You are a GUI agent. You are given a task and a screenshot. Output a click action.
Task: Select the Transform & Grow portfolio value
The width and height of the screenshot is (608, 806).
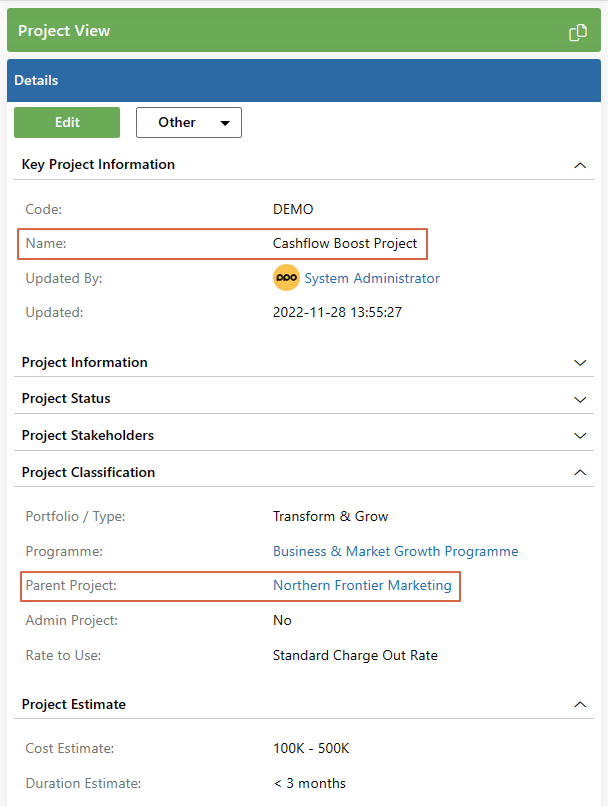pos(330,516)
